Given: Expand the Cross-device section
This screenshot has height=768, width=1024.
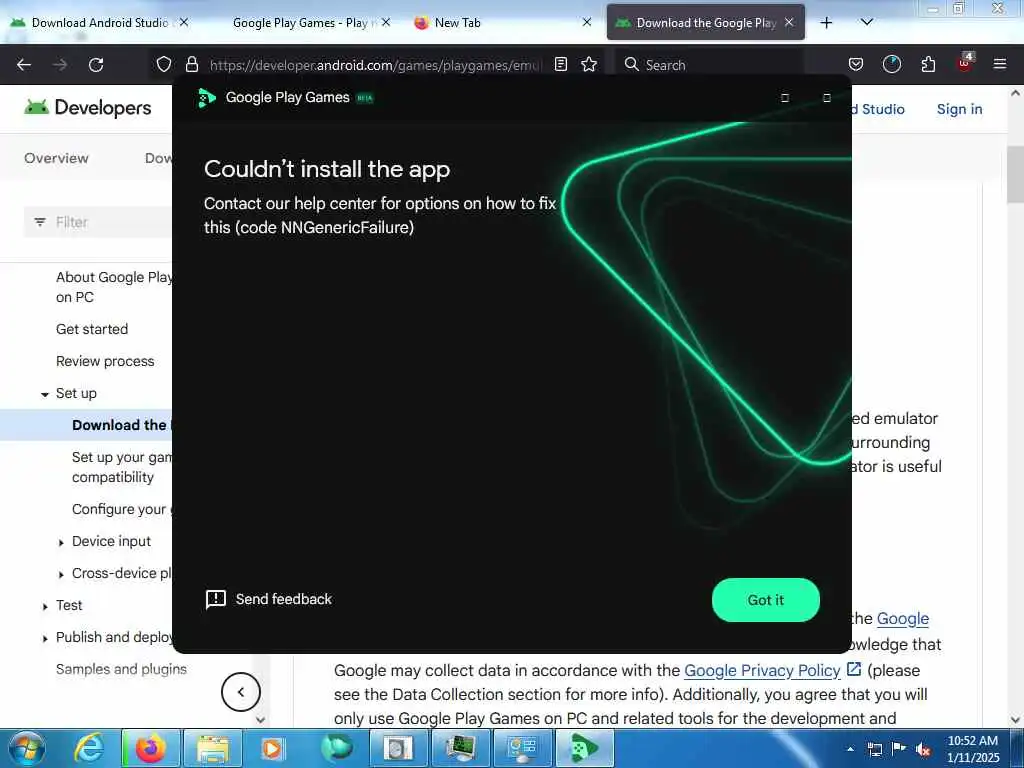Looking at the screenshot, I should coord(61,574).
